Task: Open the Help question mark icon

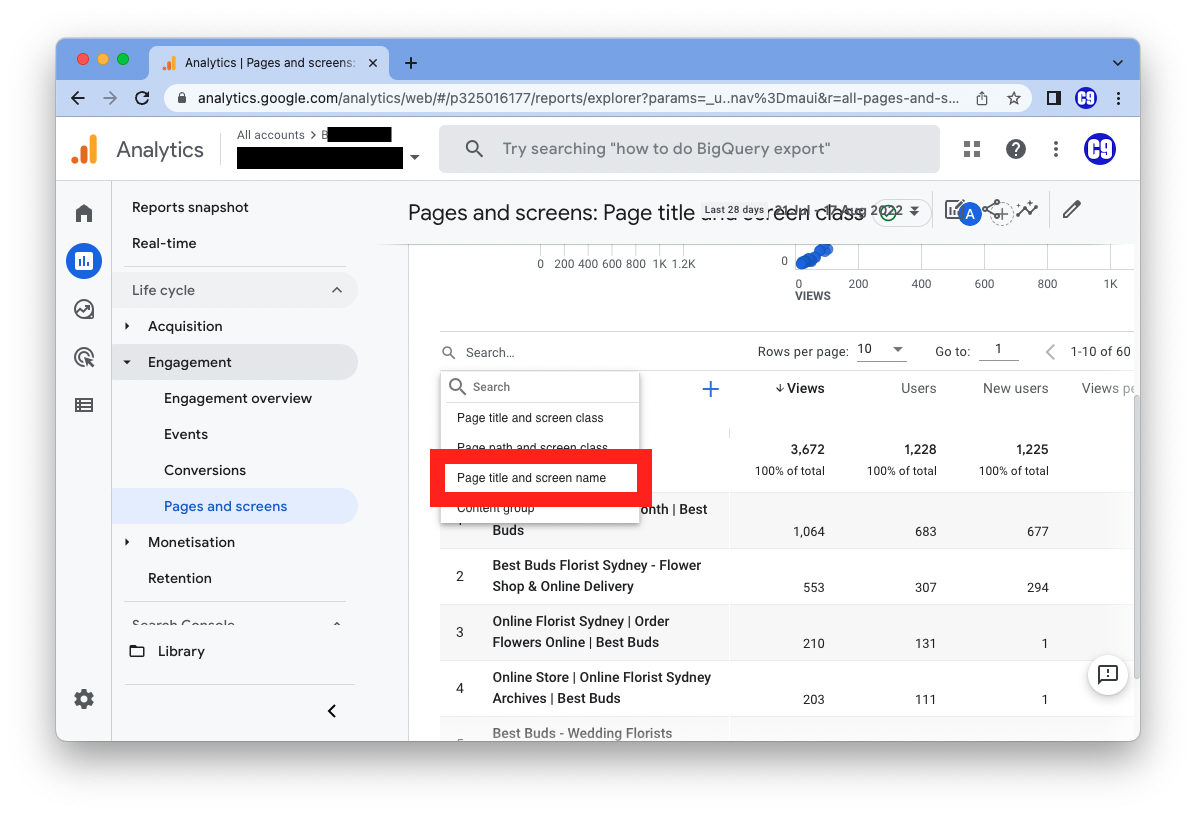Action: click(1016, 149)
